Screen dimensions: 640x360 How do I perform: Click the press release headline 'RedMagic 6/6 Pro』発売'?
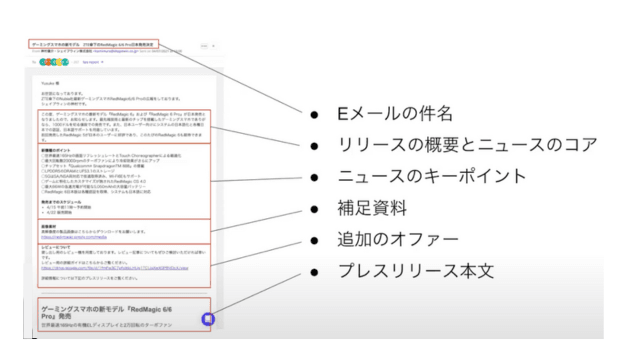tap(107, 313)
